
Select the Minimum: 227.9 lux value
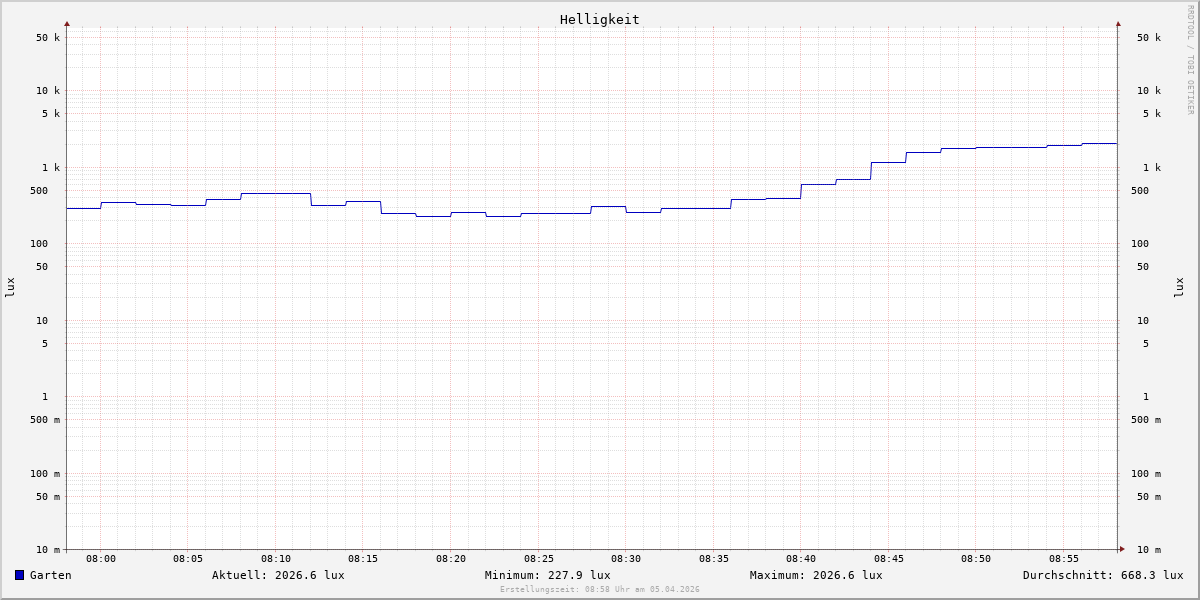tap(547, 575)
